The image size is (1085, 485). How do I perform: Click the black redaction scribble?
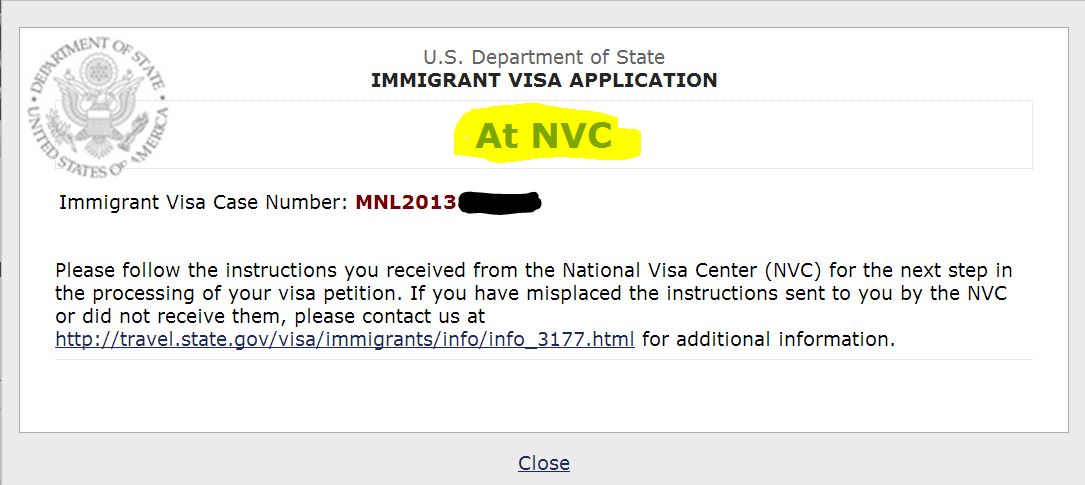tap(499, 203)
